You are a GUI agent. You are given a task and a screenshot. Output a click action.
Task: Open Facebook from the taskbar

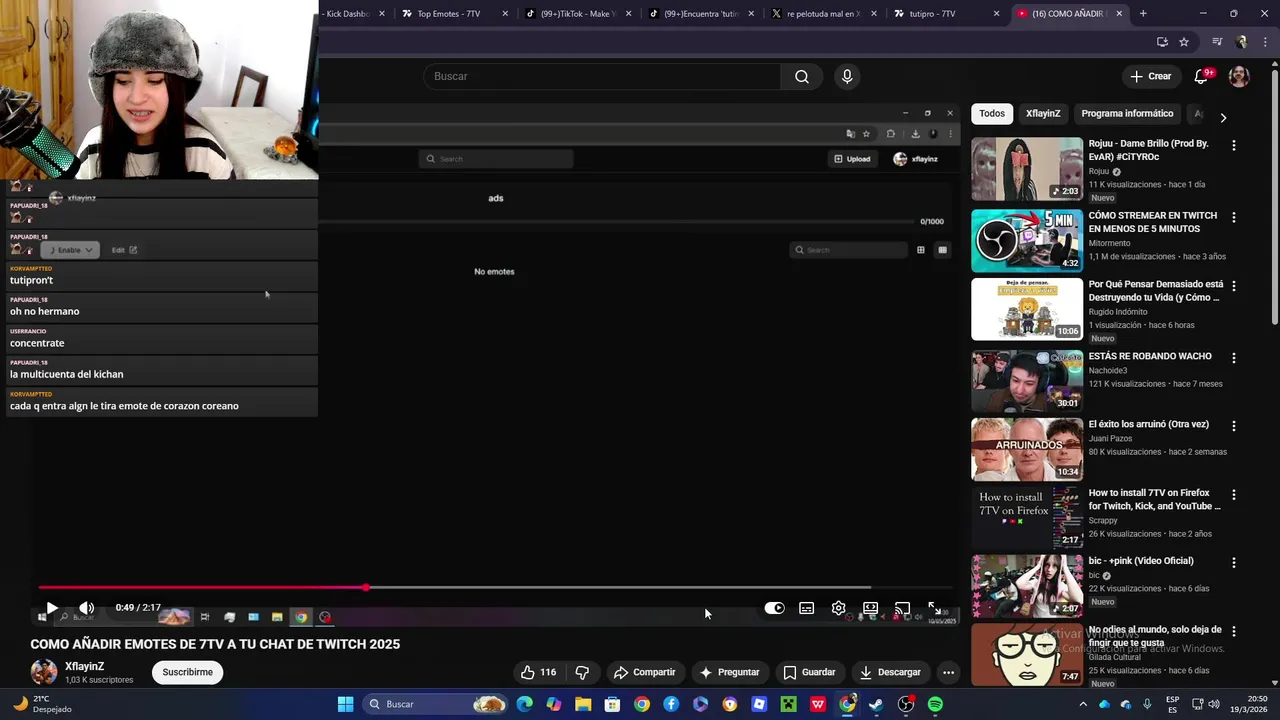pyautogui.click(x=671, y=704)
